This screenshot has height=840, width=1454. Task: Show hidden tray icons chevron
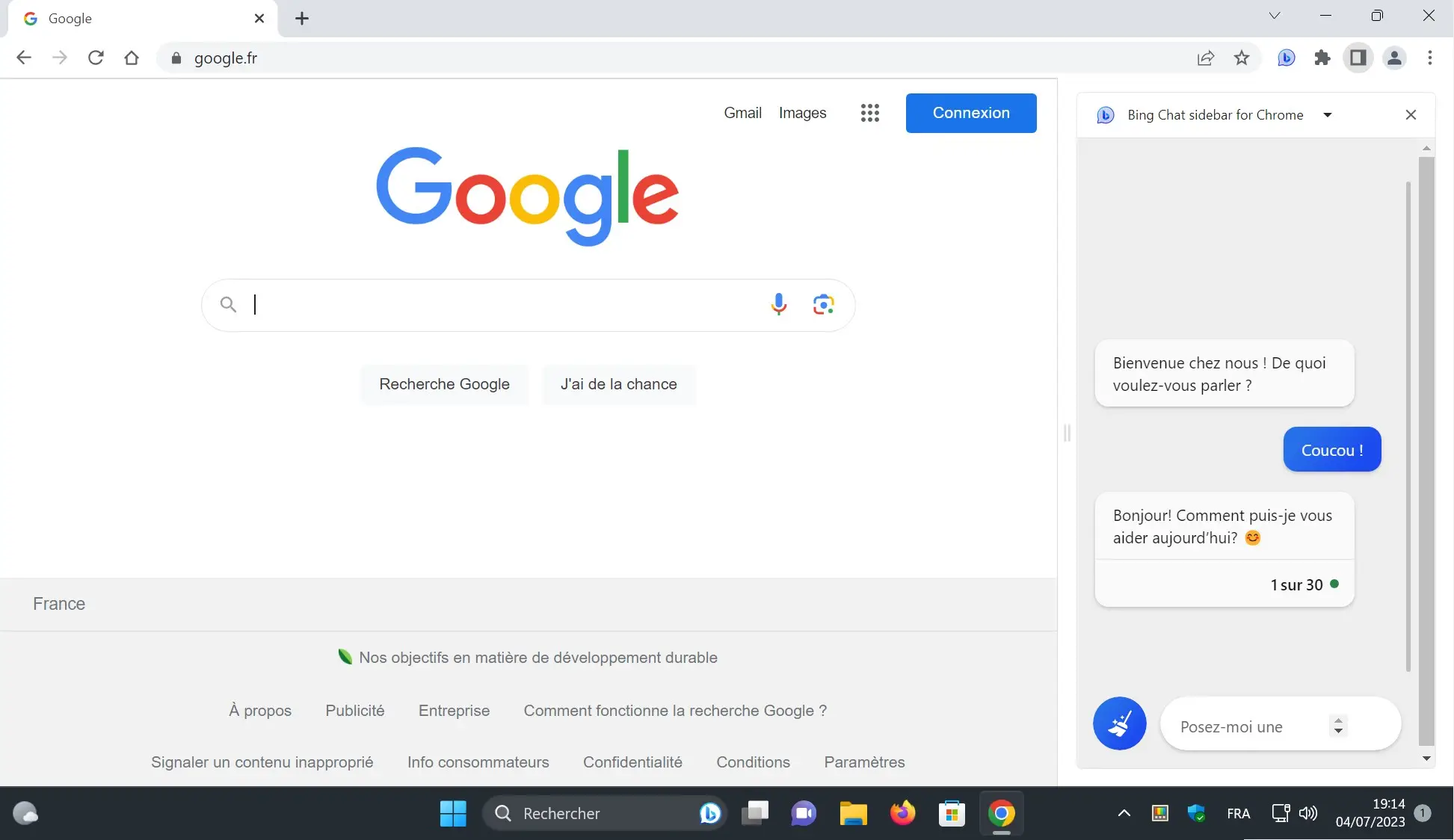1124,813
